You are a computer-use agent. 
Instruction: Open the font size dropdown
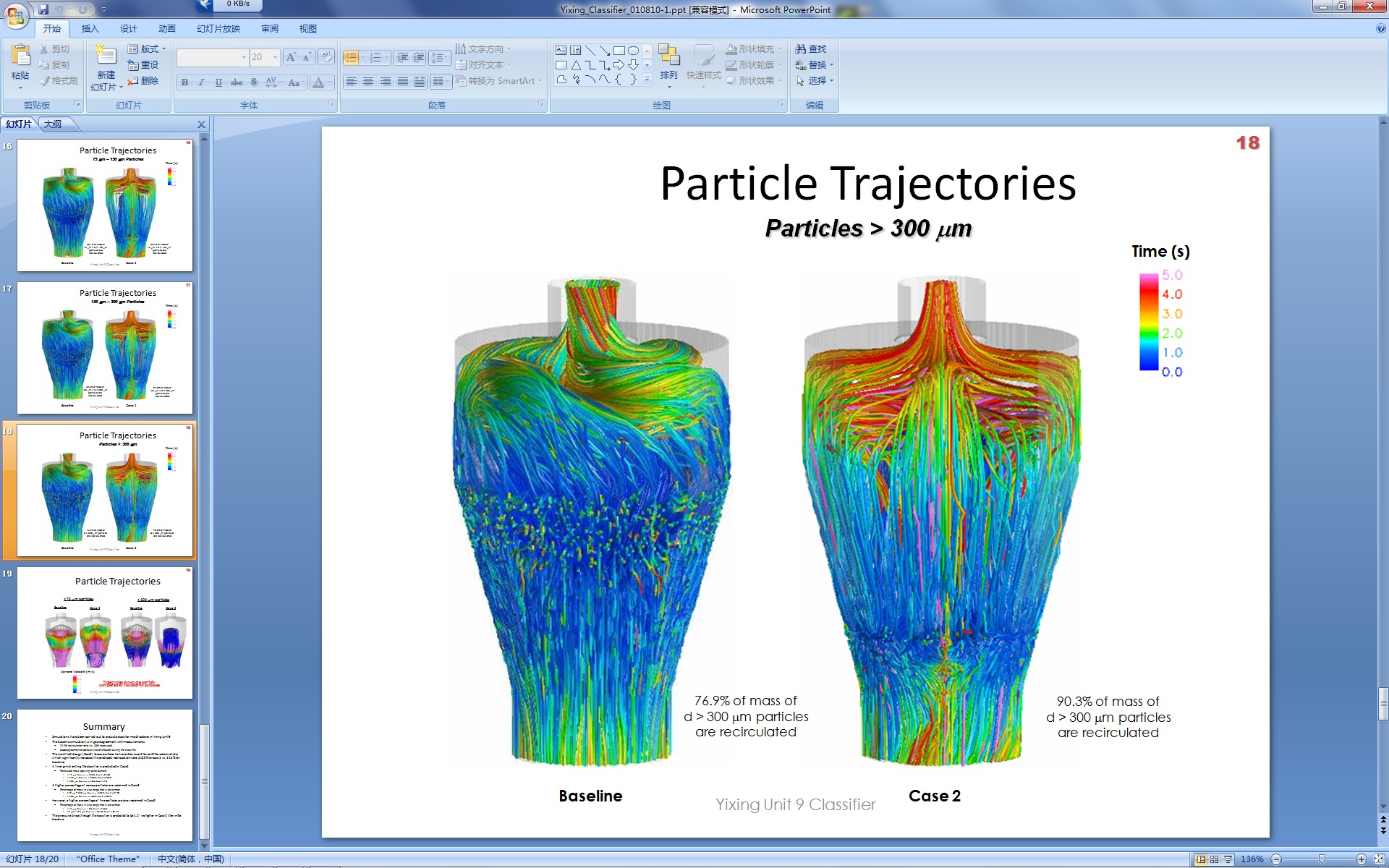[275, 57]
